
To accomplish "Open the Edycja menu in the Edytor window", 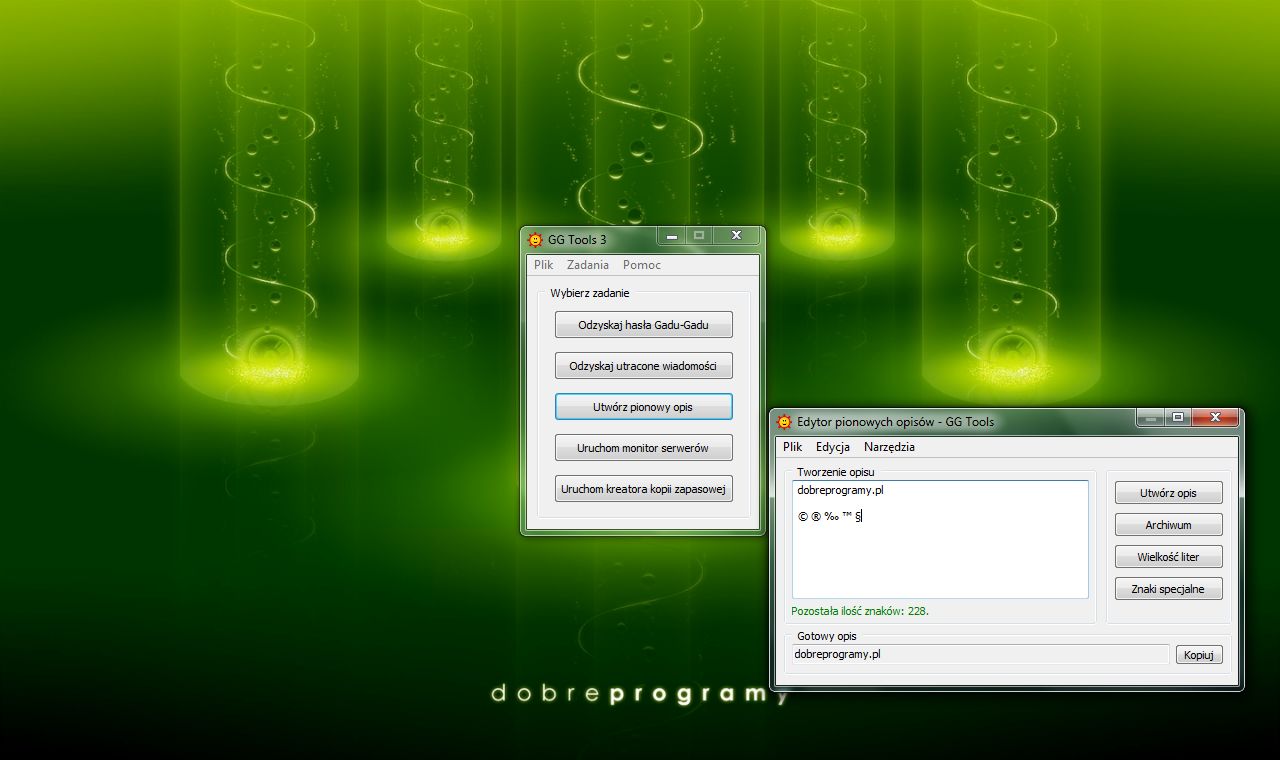I will [x=833, y=447].
